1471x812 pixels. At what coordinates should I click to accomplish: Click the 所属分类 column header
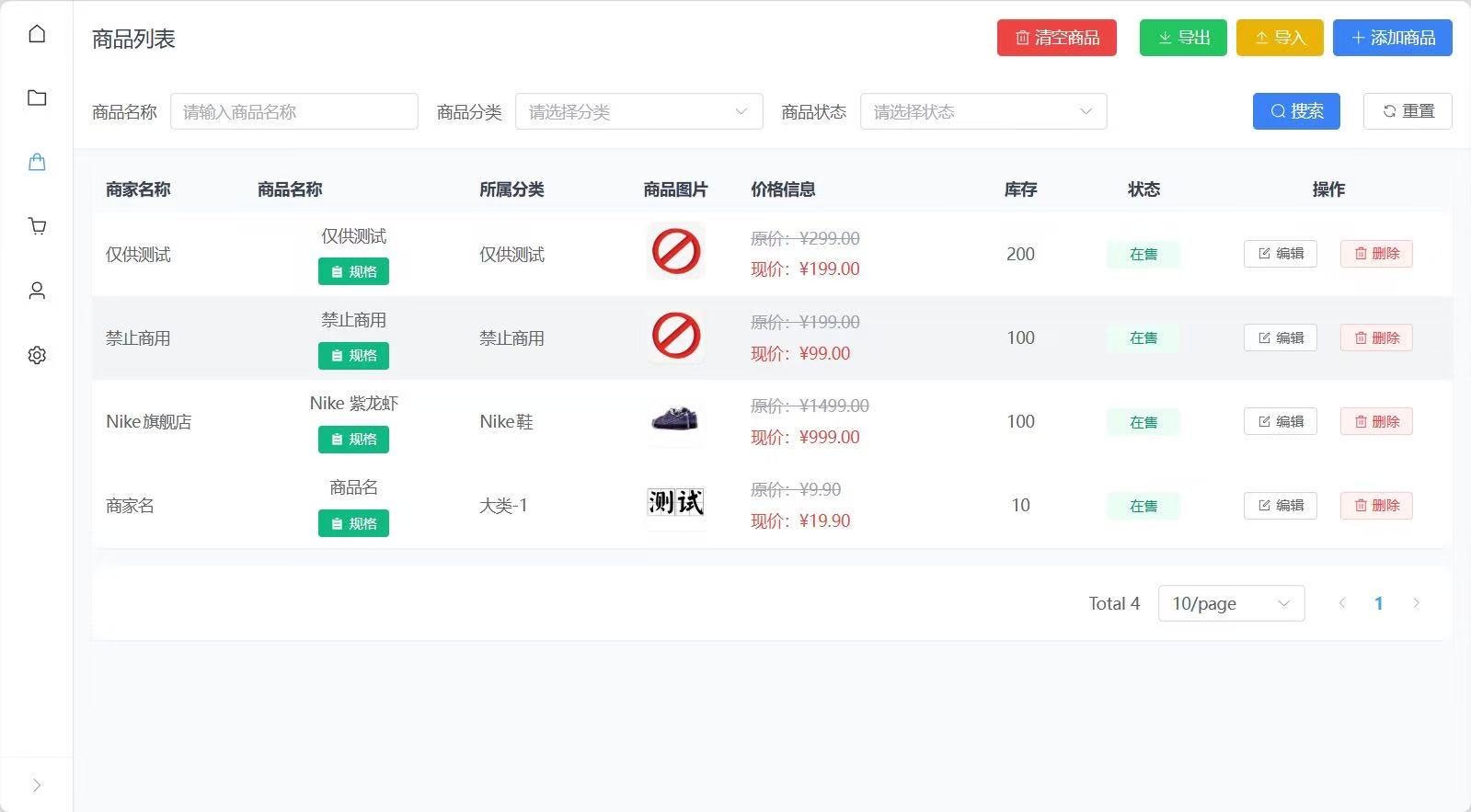pos(511,189)
